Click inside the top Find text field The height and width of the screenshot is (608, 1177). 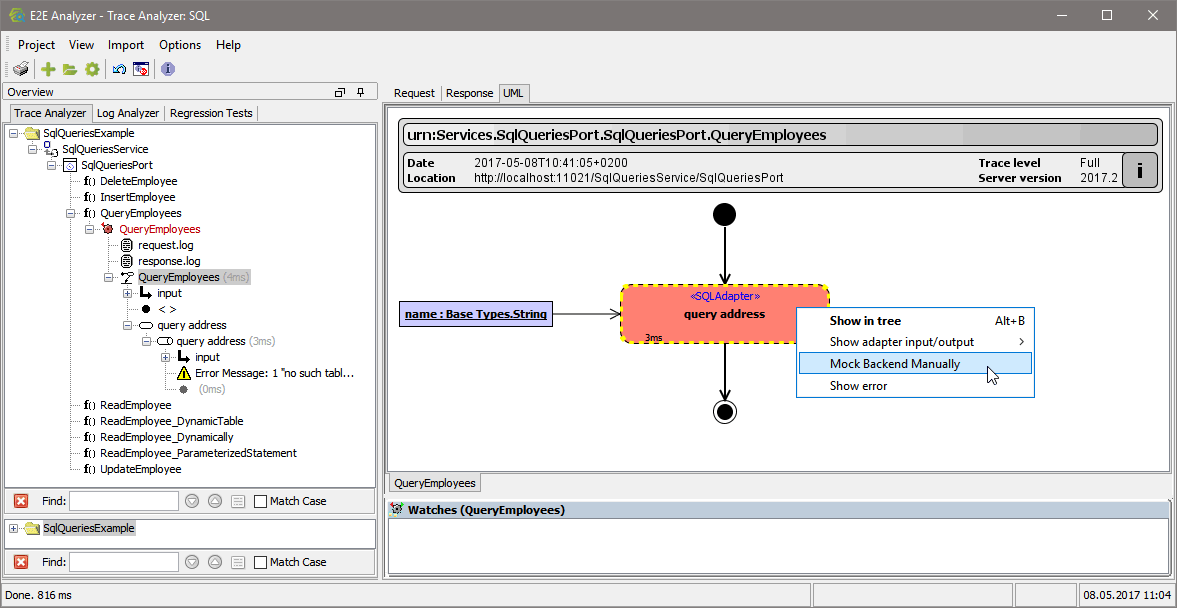[x=123, y=500]
